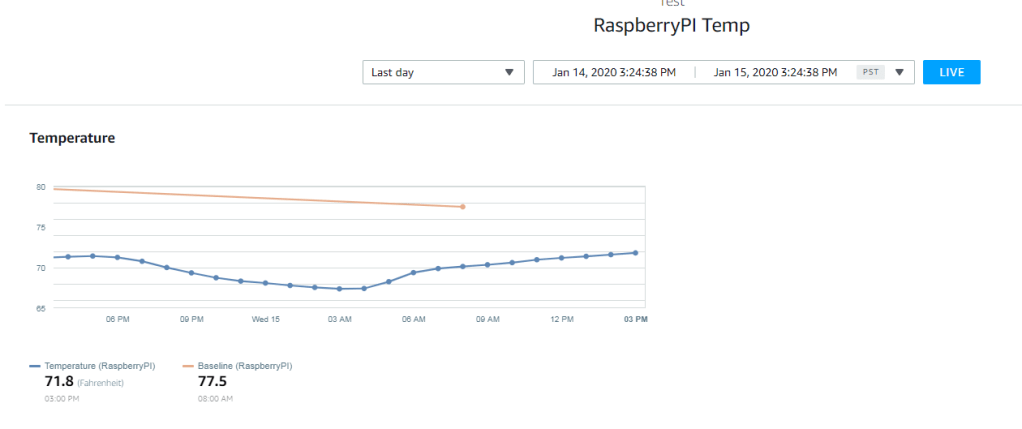Click the 71.8 temperature value
The height and width of the screenshot is (429, 1022).
[58, 381]
